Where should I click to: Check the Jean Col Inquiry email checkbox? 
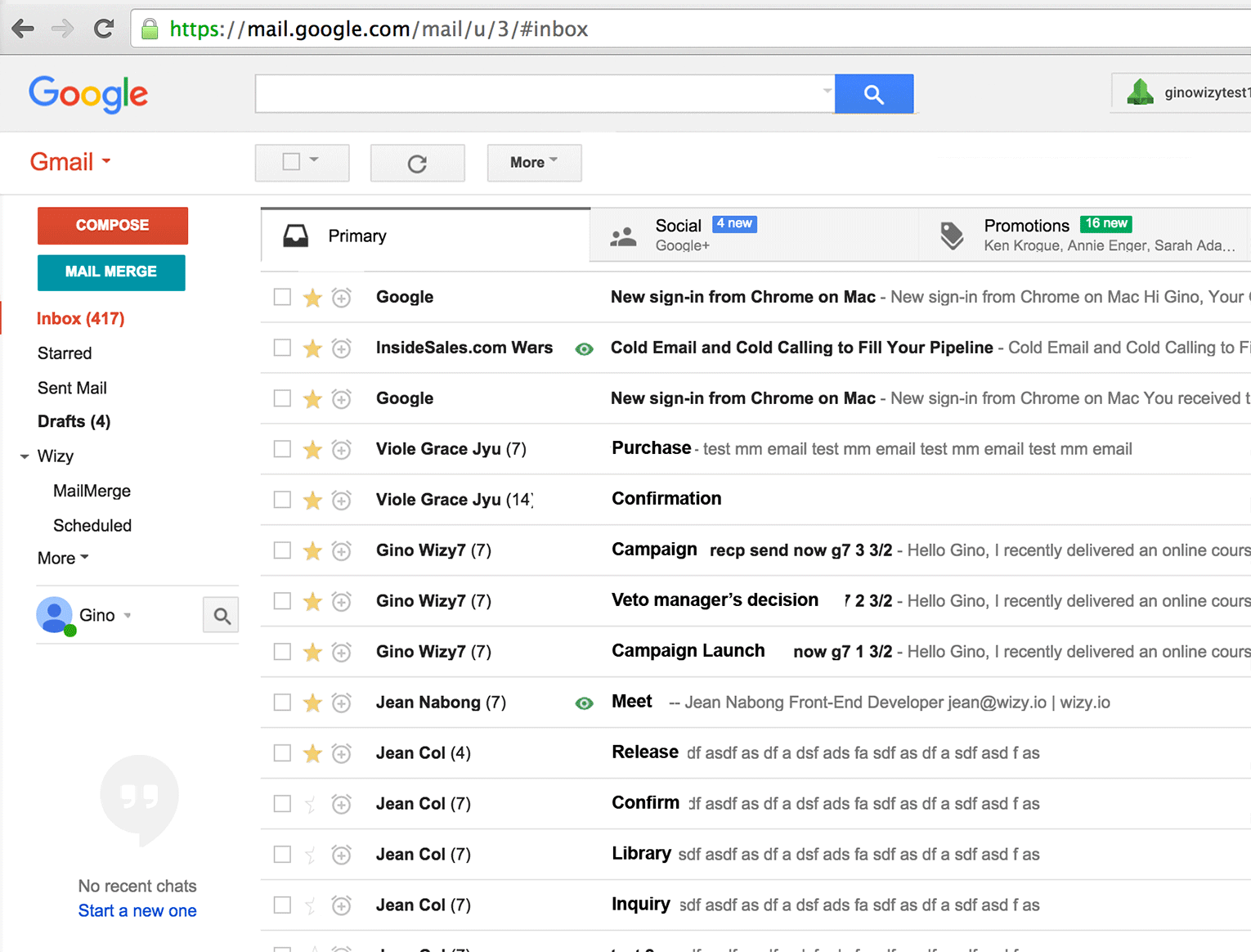[282, 905]
